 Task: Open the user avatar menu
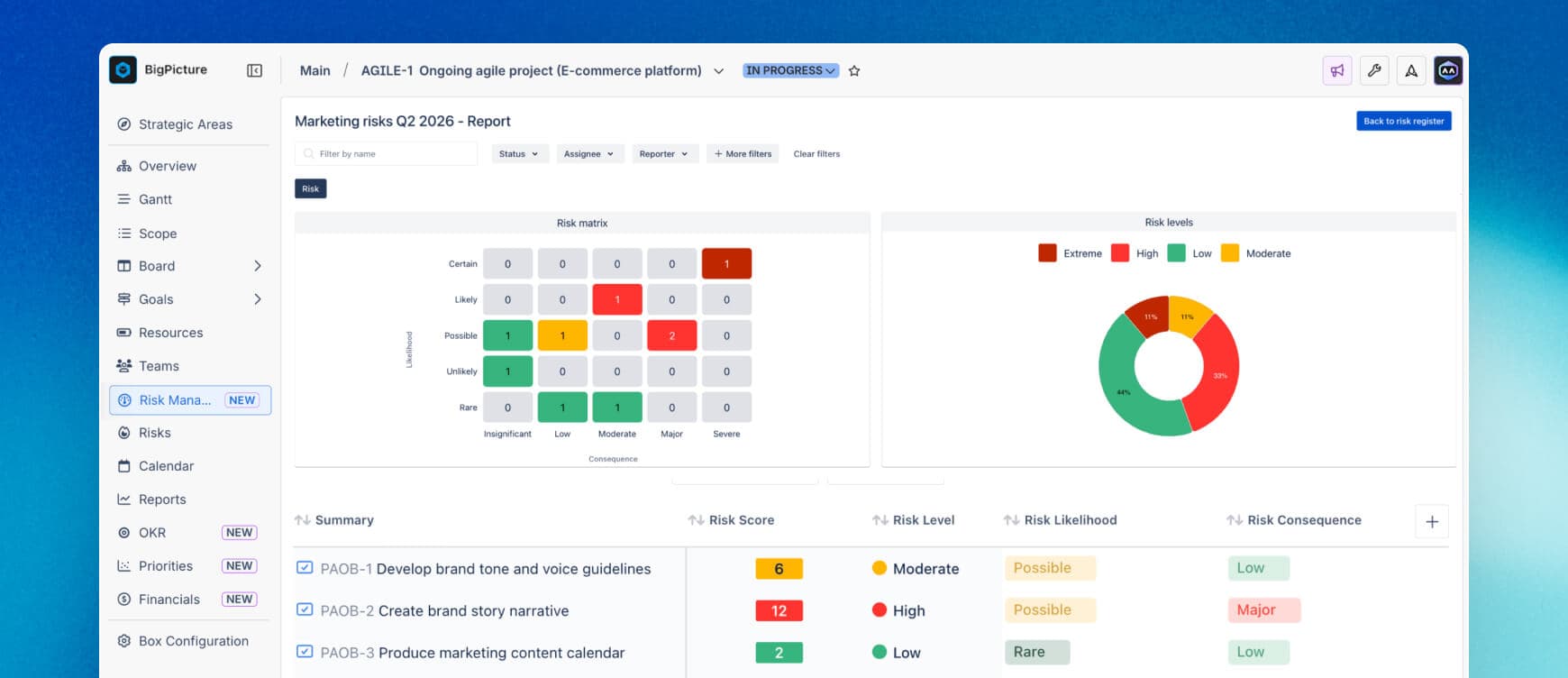click(1448, 70)
